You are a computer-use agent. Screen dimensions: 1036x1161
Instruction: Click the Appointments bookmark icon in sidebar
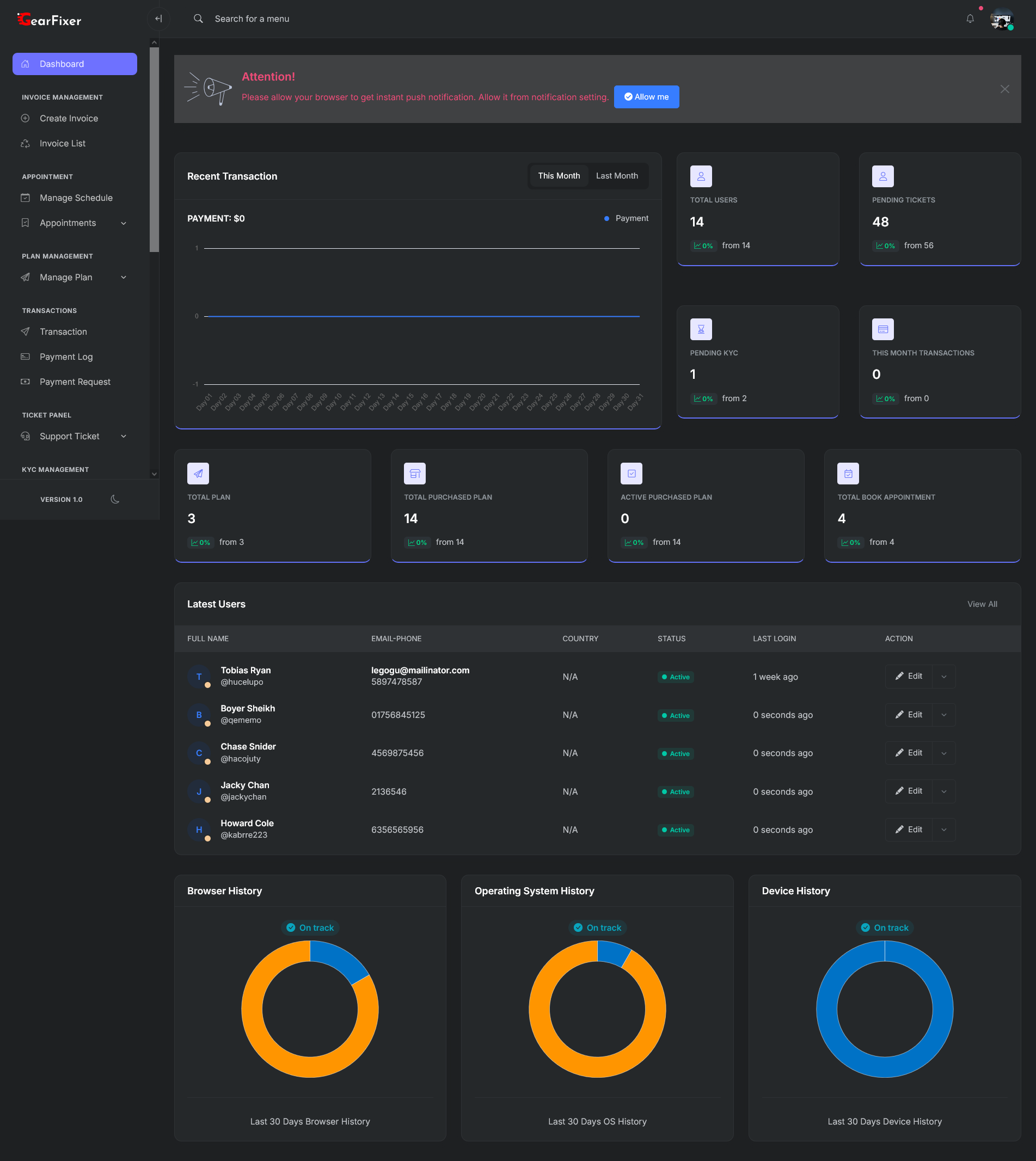[x=25, y=223]
